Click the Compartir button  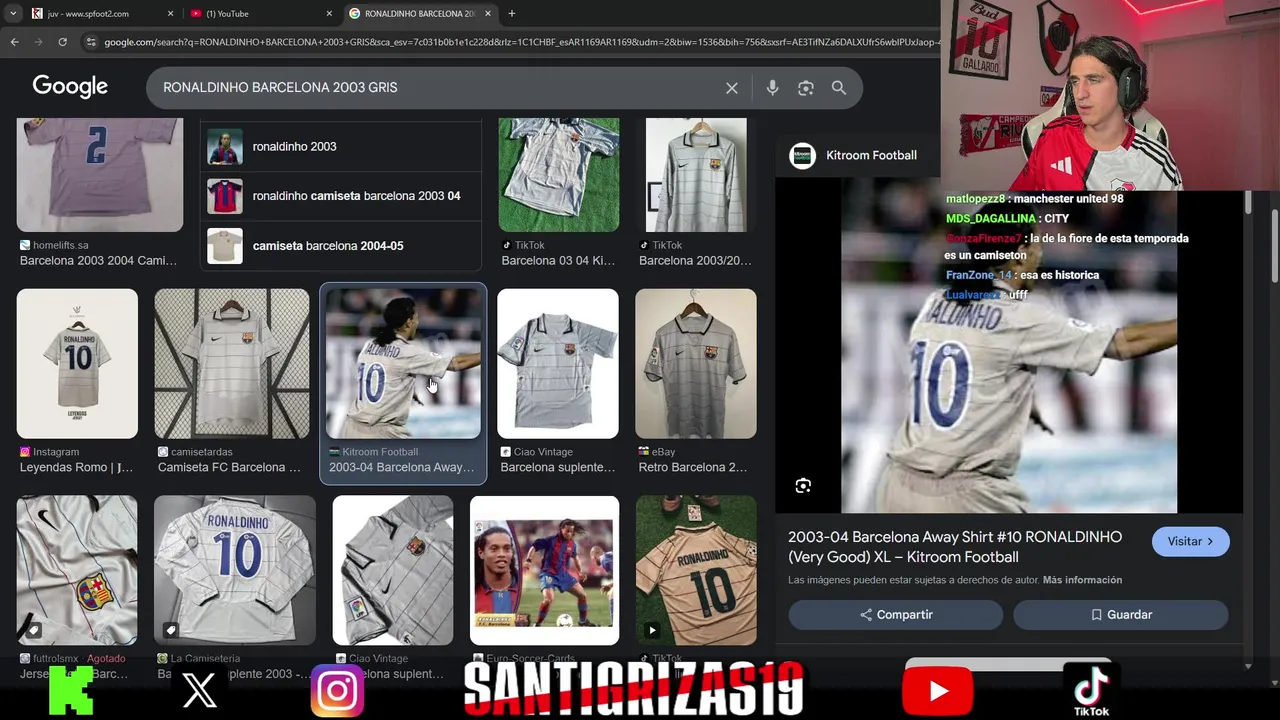[x=896, y=615]
